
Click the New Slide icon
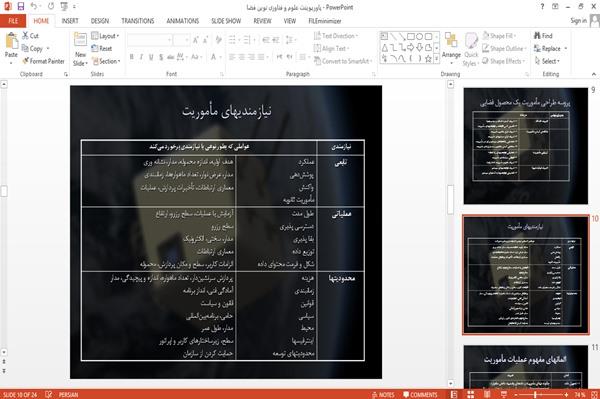[80, 41]
